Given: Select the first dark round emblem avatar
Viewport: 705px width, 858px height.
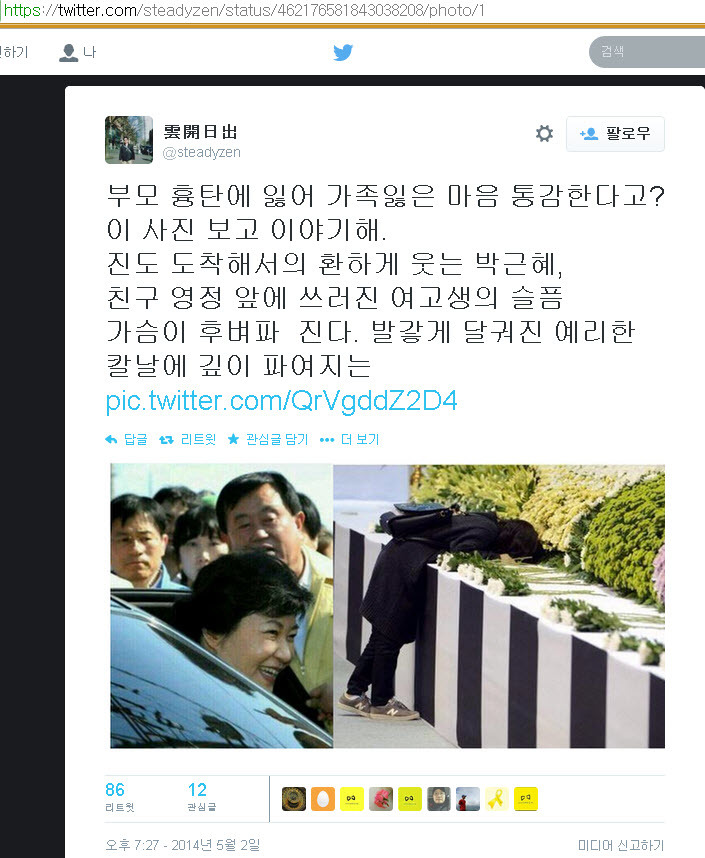Looking at the screenshot, I should 293,799.
